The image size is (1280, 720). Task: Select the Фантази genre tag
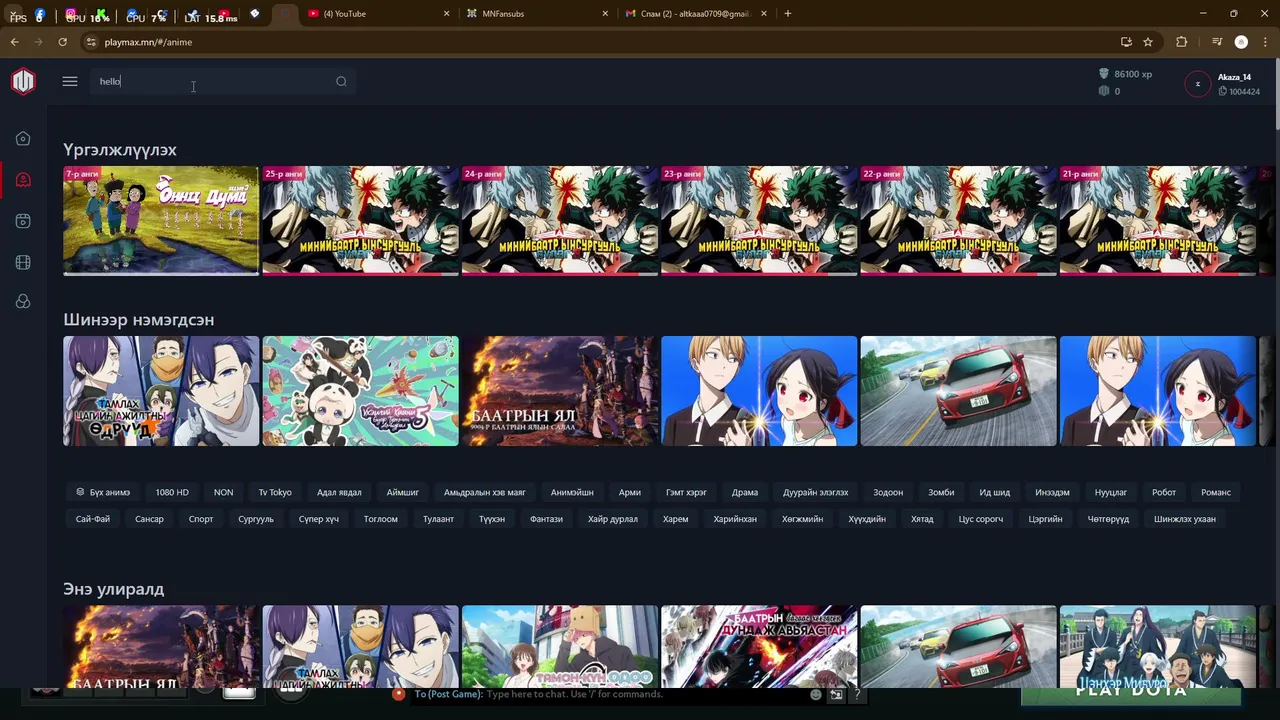(x=547, y=519)
